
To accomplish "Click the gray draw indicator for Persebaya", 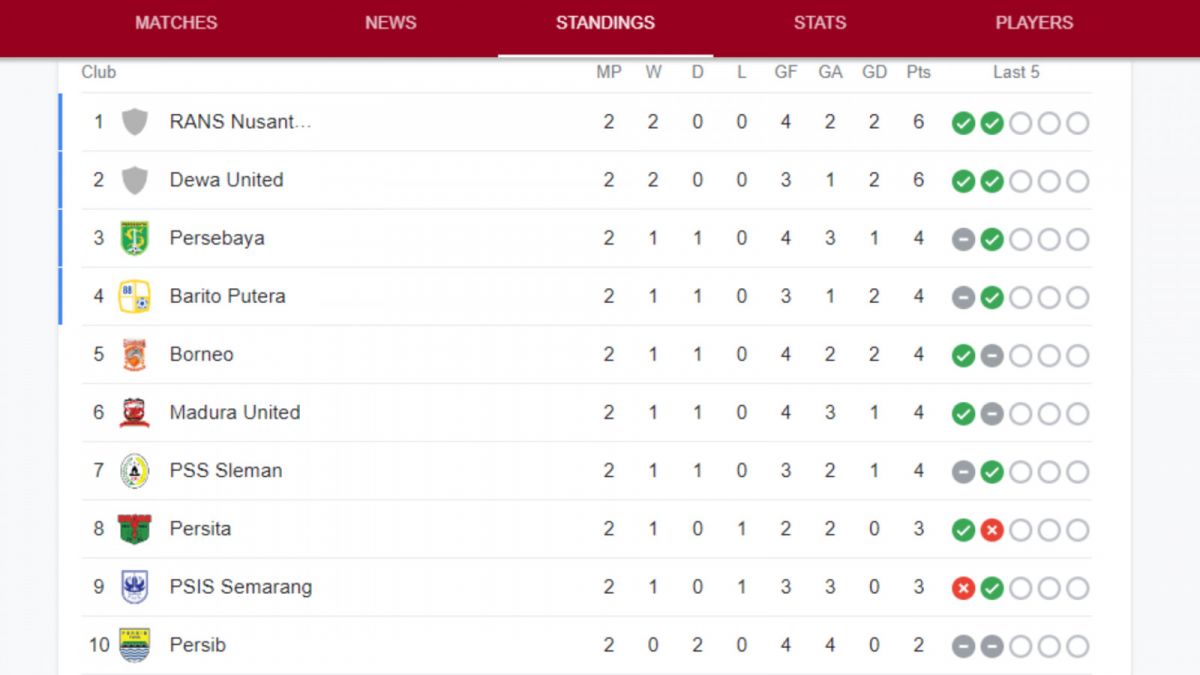I will 963,239.
